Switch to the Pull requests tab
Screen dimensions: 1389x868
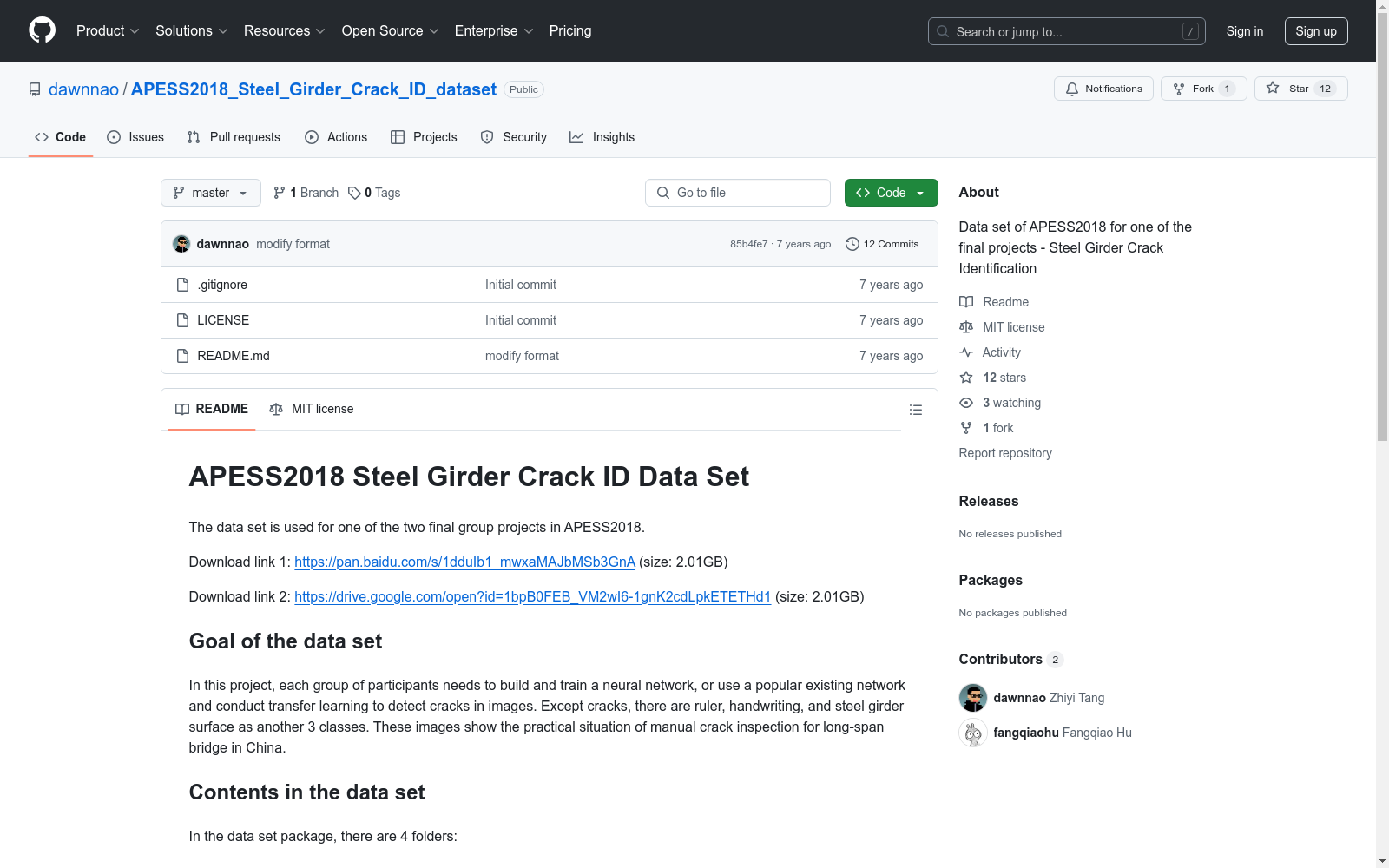(234, 137)
